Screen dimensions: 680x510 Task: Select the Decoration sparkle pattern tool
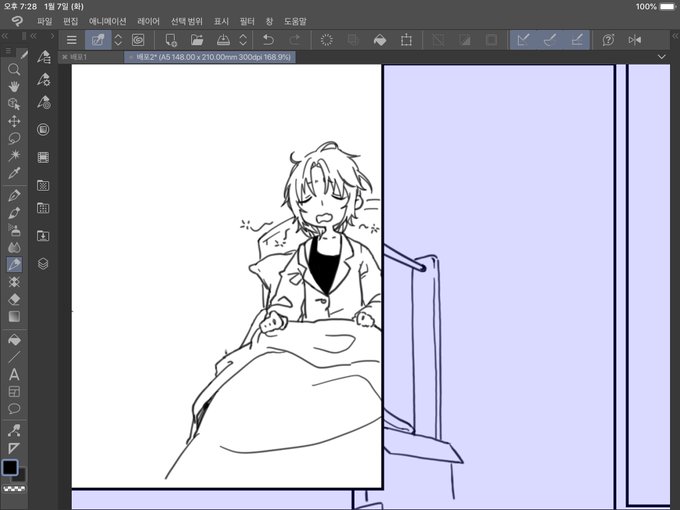pyautogui.click(x=14, y=282)
